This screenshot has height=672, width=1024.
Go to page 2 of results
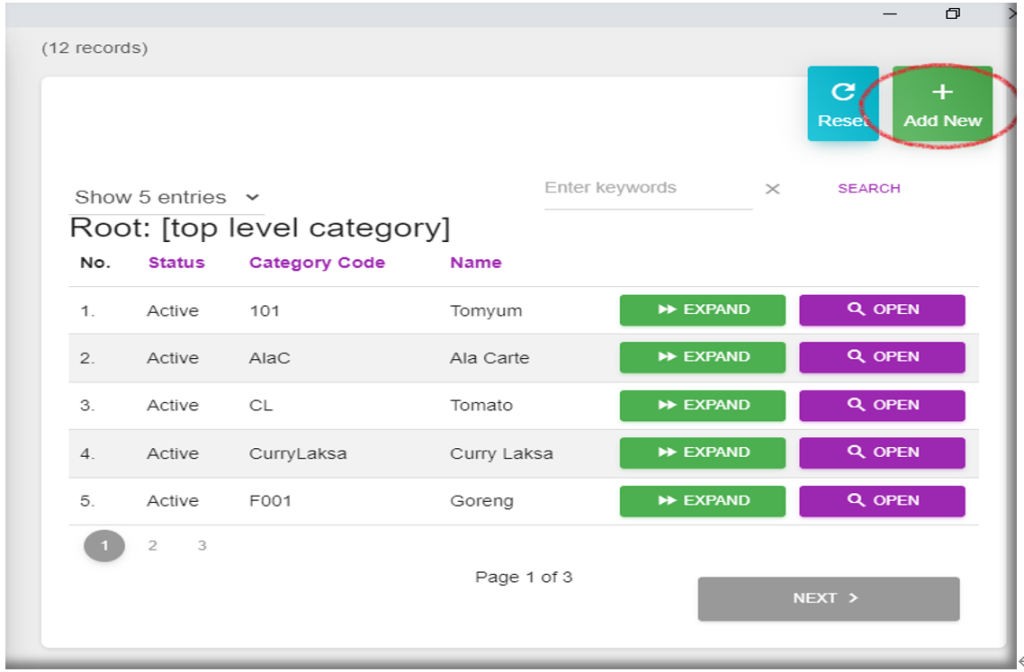point(153,546)
